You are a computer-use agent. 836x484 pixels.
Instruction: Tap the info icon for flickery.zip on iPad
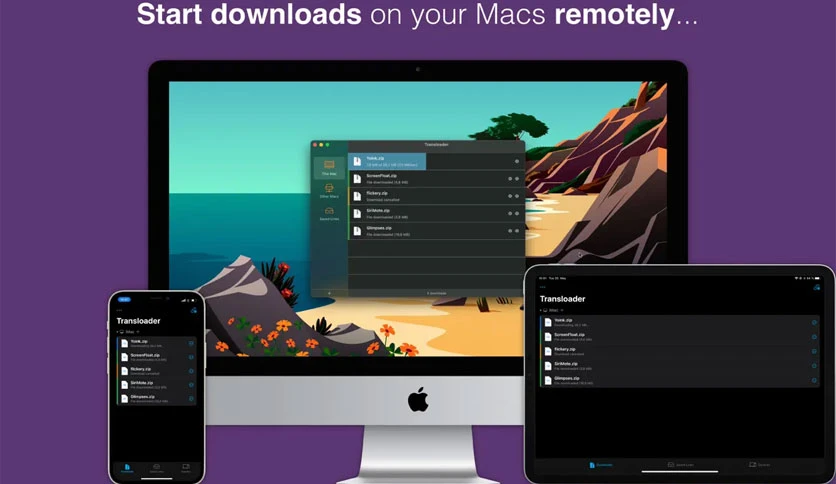click(x=814, y=351)
